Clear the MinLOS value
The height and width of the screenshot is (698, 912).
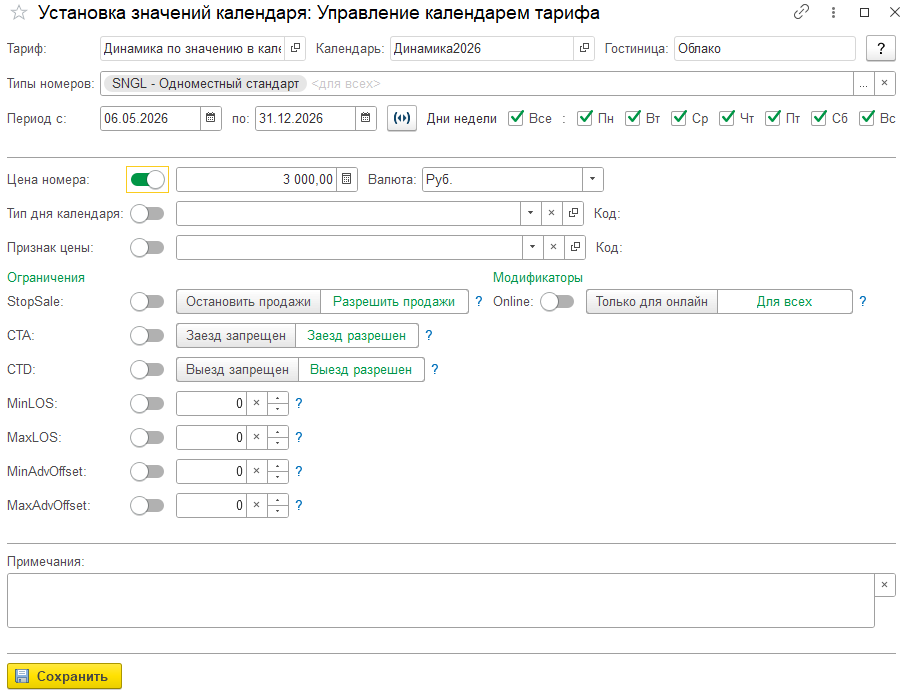(x=256, y=403)
